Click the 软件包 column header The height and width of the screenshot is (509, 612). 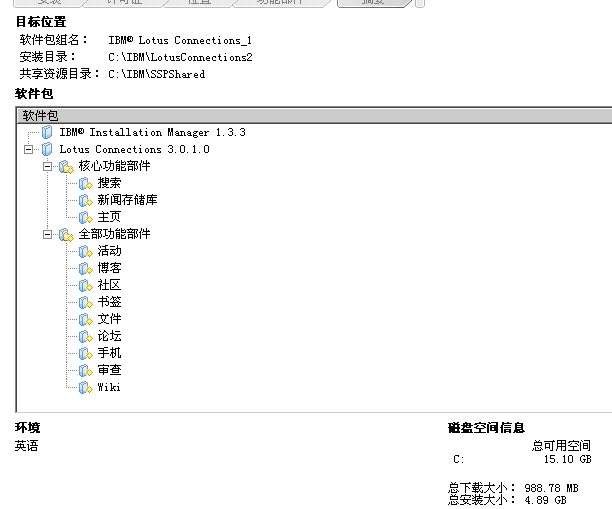(315, 116)
